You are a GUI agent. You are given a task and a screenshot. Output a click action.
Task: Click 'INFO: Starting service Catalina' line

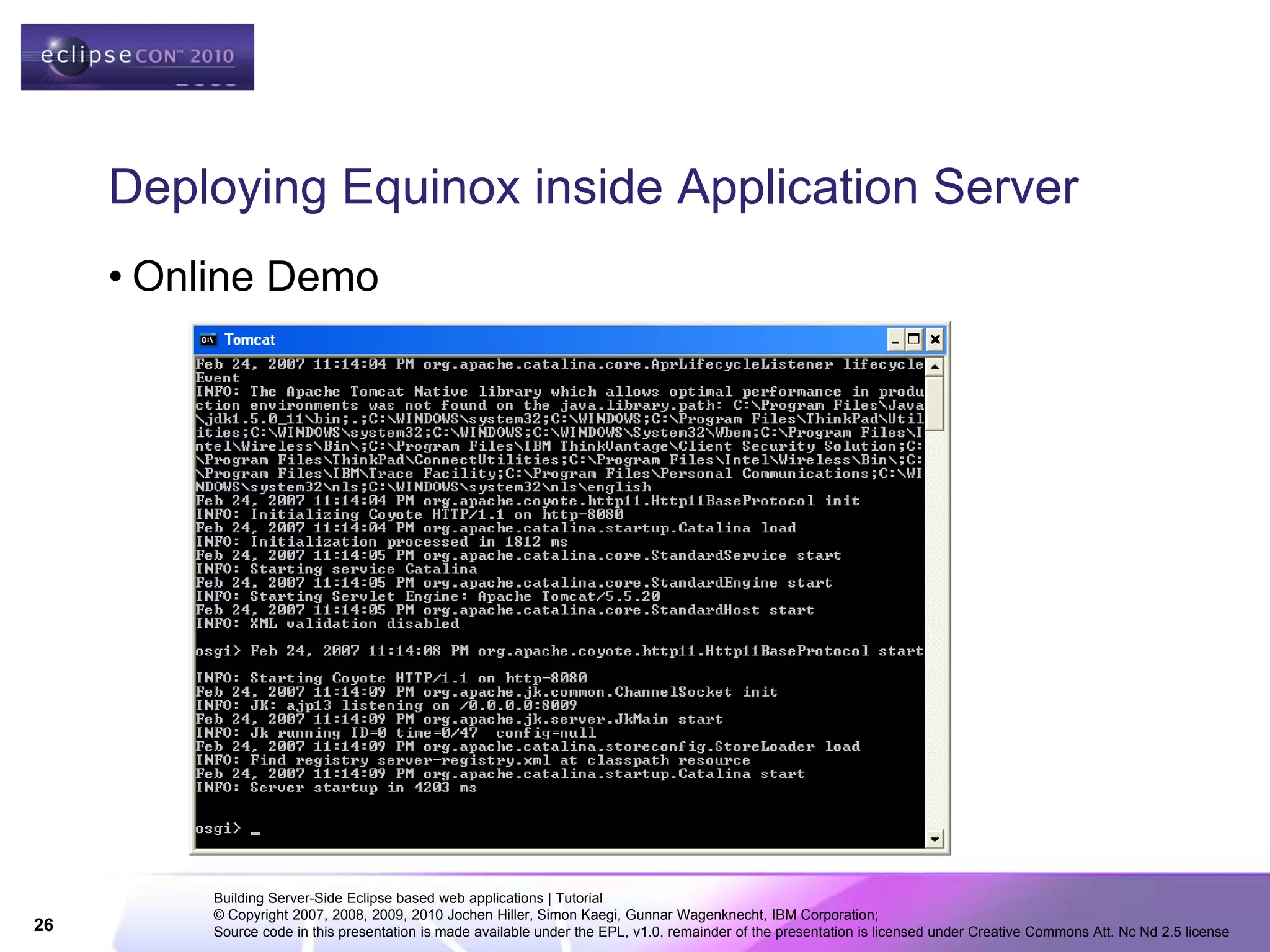(337, 569)
